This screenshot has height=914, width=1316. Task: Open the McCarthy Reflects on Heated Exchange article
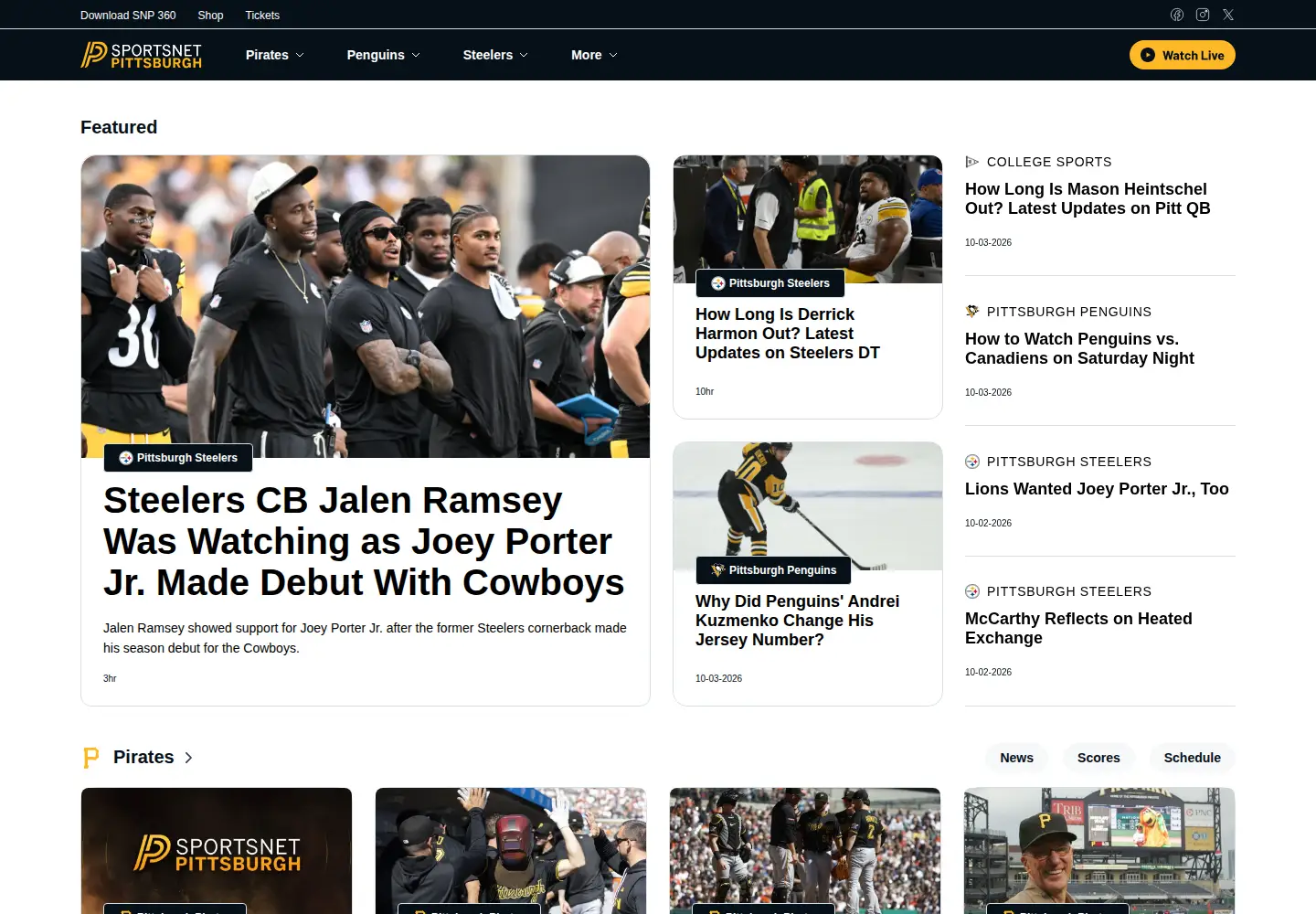1078,628
